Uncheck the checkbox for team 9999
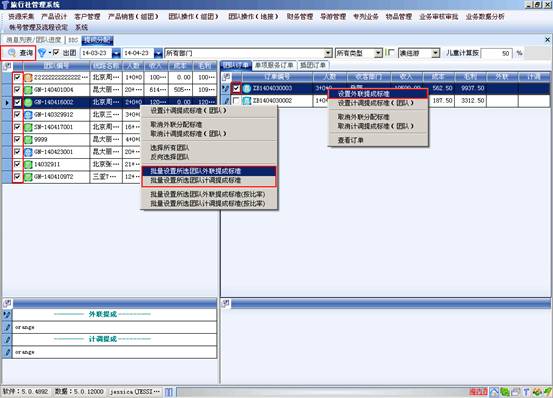This screenshot has width=553, height=398. [17, 139]
